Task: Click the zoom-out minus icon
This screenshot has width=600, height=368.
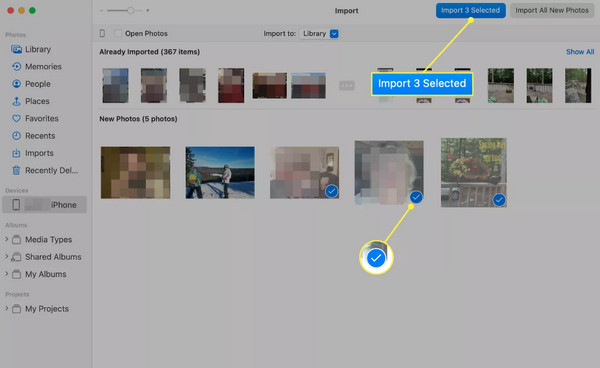Action: tap(101, 11)
